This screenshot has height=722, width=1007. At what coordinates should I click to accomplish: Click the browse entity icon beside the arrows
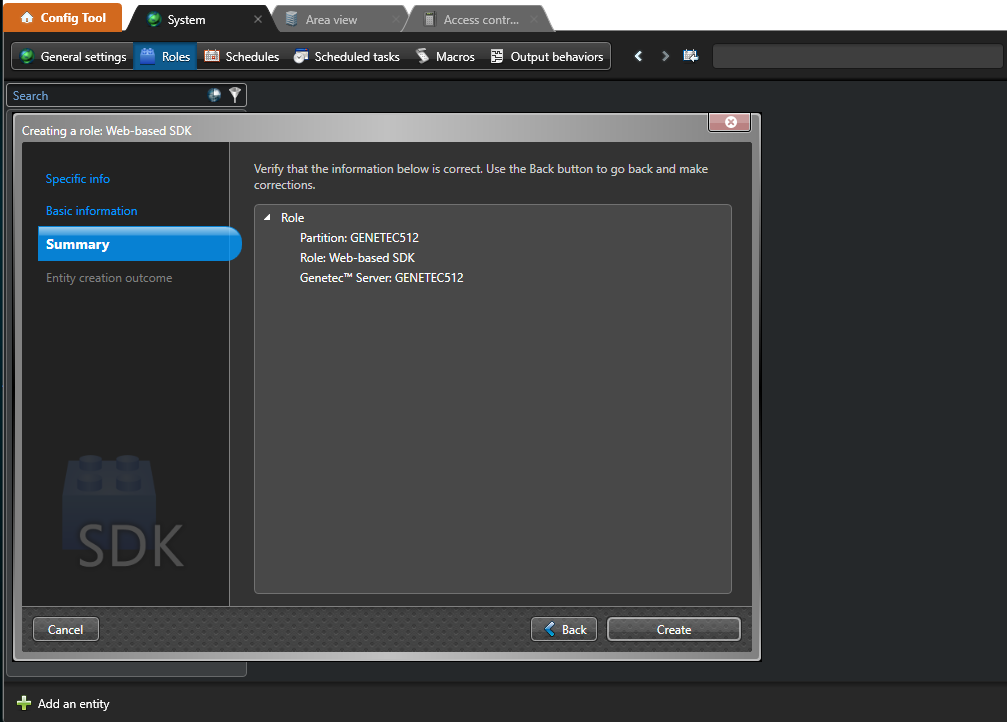[691, 57]
